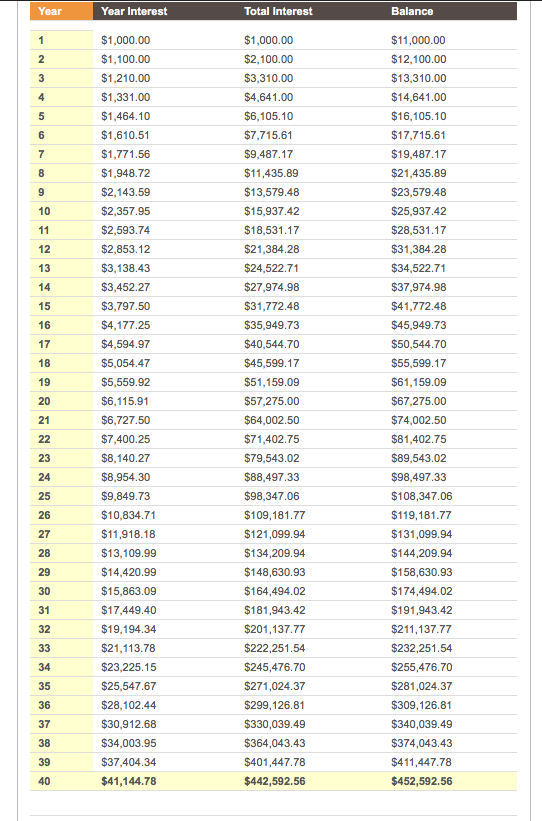The height and width of the screenshot is (821, 542).
Task: Select year 5 interest $1,464.10
Action: click(x=126, y=116)
